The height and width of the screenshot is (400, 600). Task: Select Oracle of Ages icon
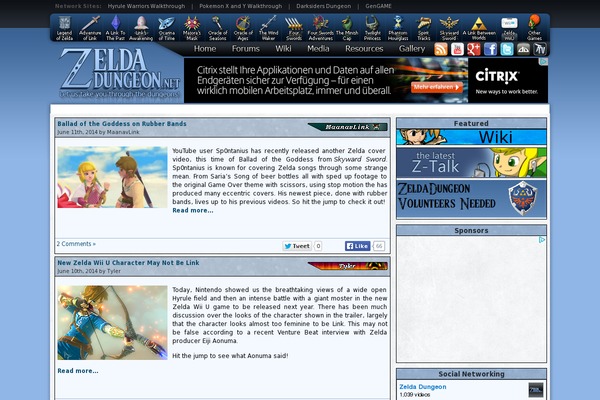[x=243, y=28]
